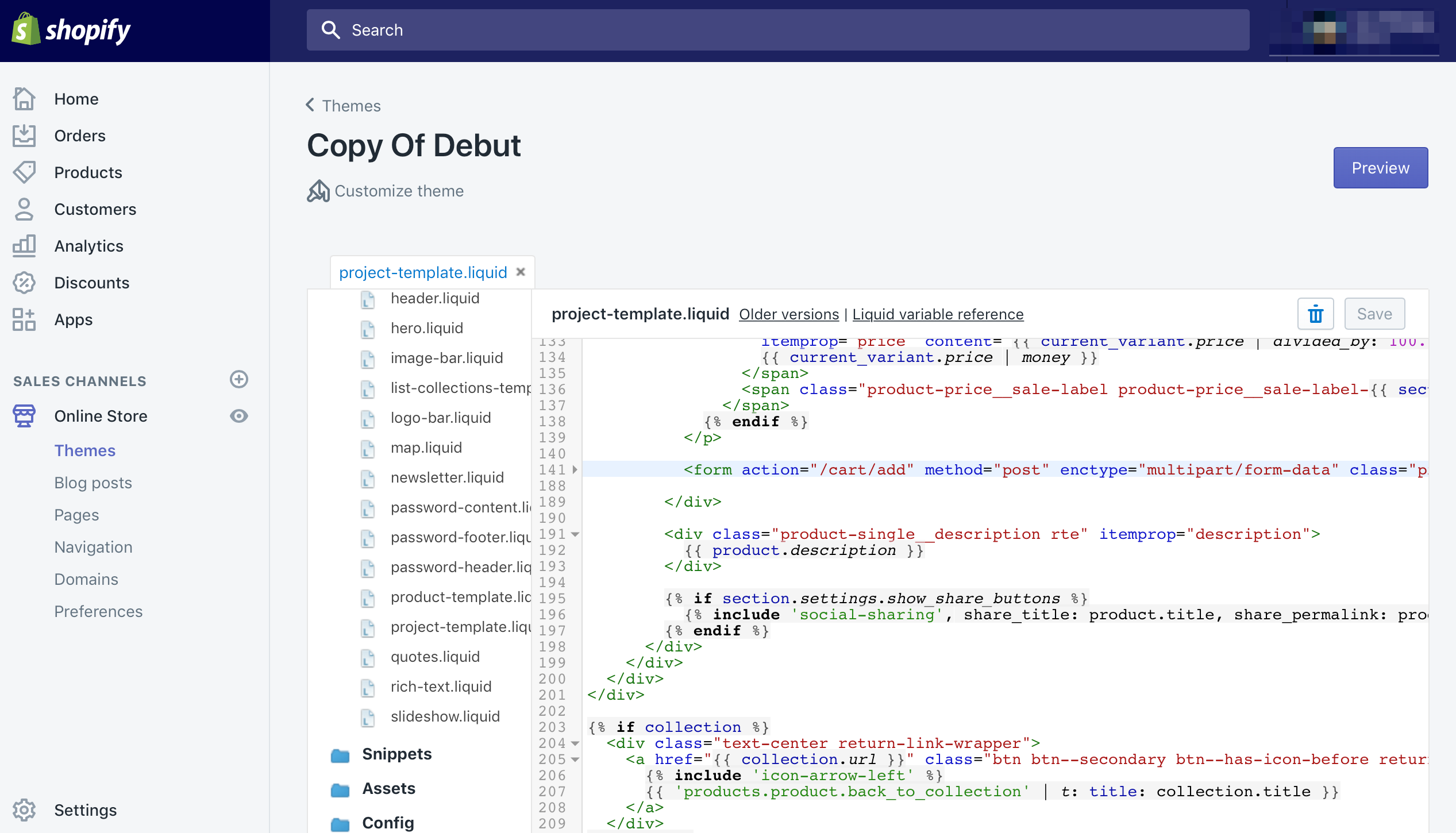Open header.liquid file
The image size is (1456, 833).
[x=435, y=298]
